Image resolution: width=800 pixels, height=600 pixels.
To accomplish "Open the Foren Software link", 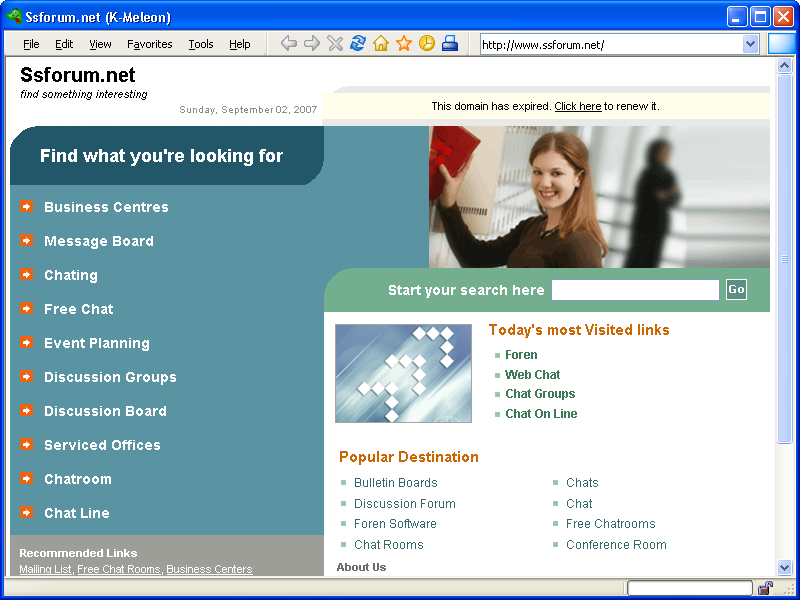I will (x=395, y=524).
